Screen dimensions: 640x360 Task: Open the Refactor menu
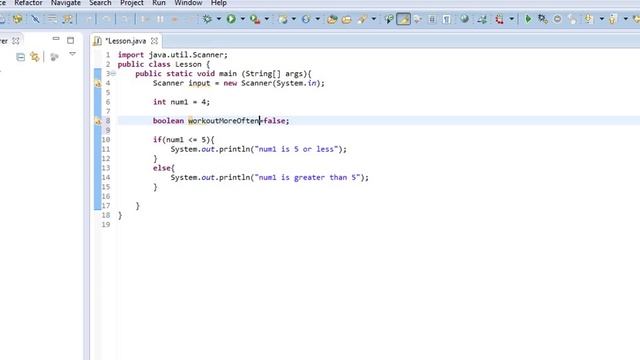click(x=28, y=3)
